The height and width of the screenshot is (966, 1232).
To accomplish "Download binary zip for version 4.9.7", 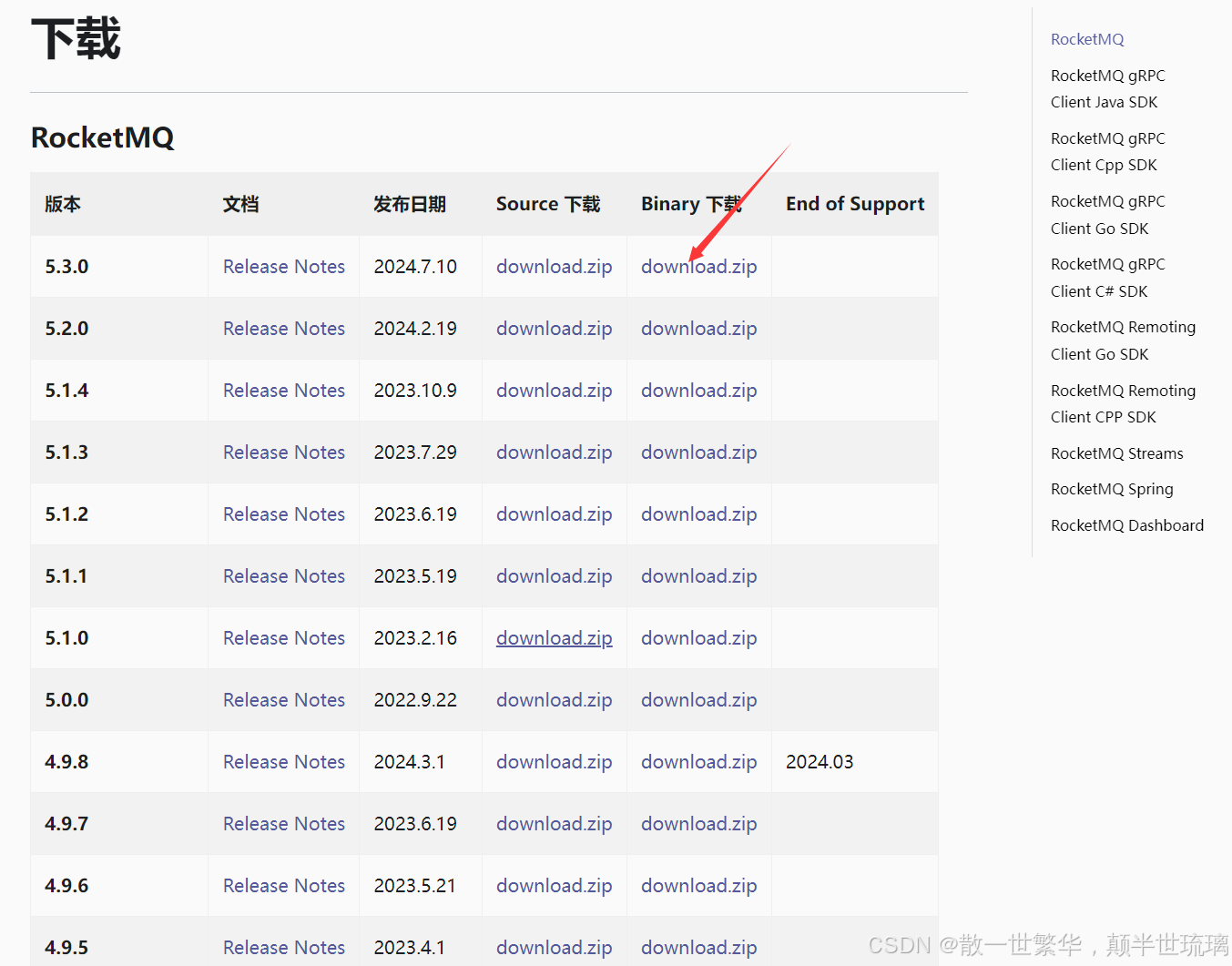I will click(698, 824).
